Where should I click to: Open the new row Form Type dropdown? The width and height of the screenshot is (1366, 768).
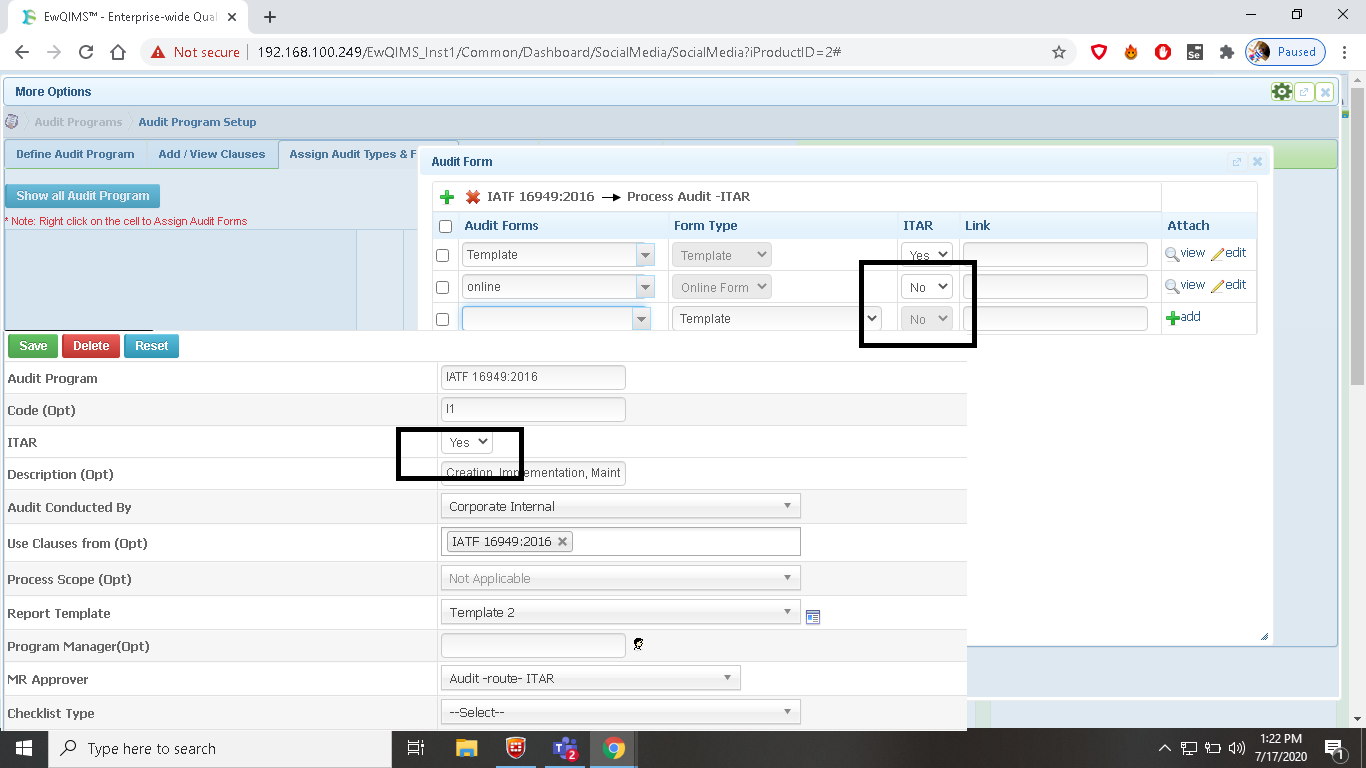pyautogui.click(x=776, y=318)
